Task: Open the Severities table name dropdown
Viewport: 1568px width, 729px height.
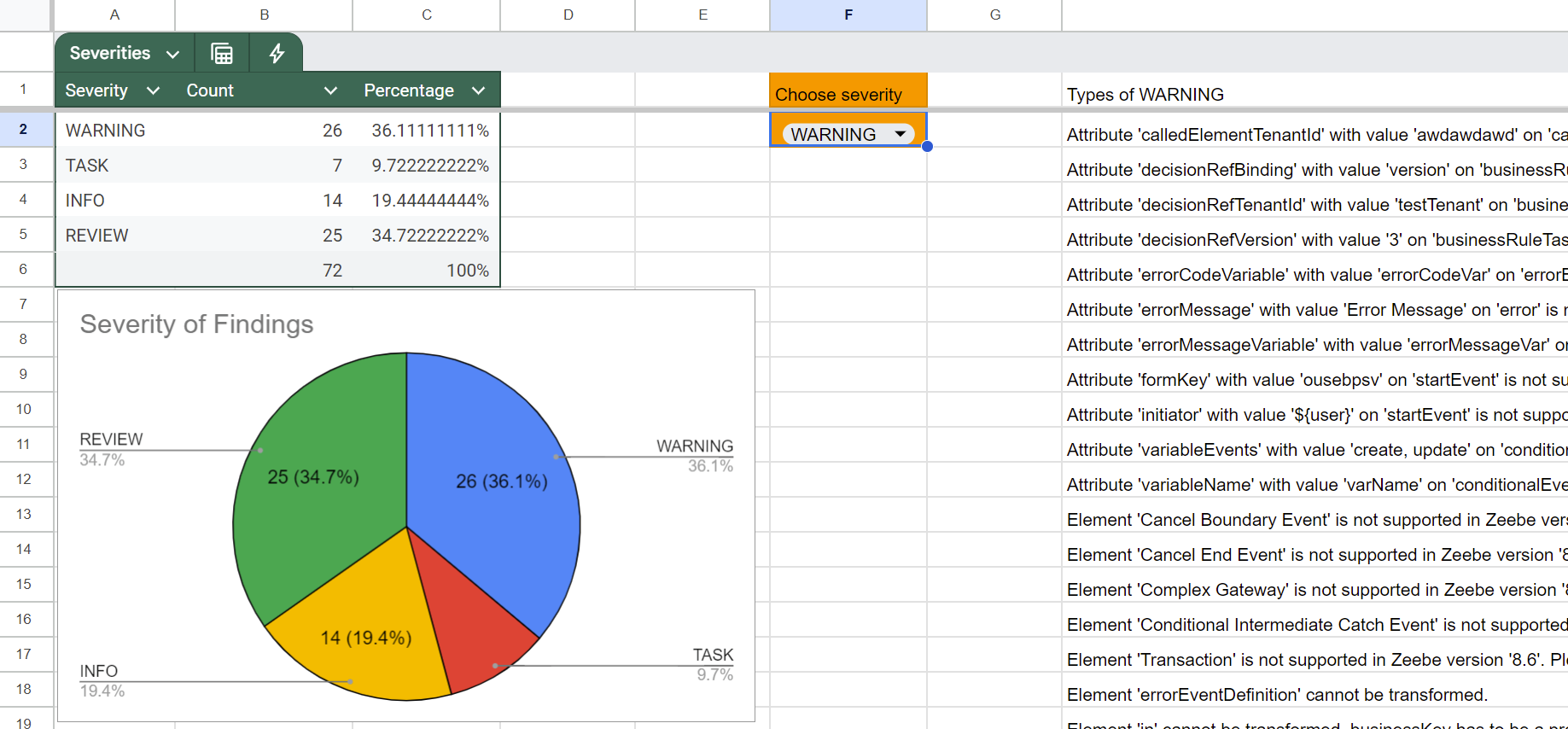Action: coord(172,54)
